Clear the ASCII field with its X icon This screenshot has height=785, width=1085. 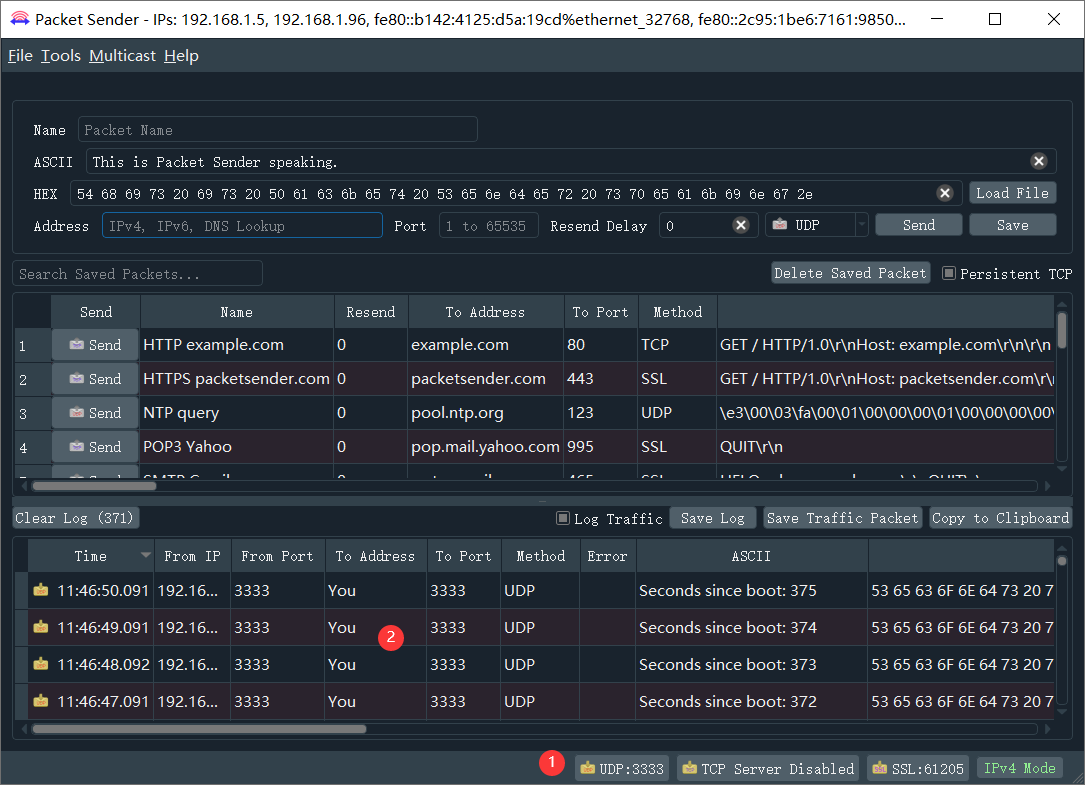[x=1038, y=161]
